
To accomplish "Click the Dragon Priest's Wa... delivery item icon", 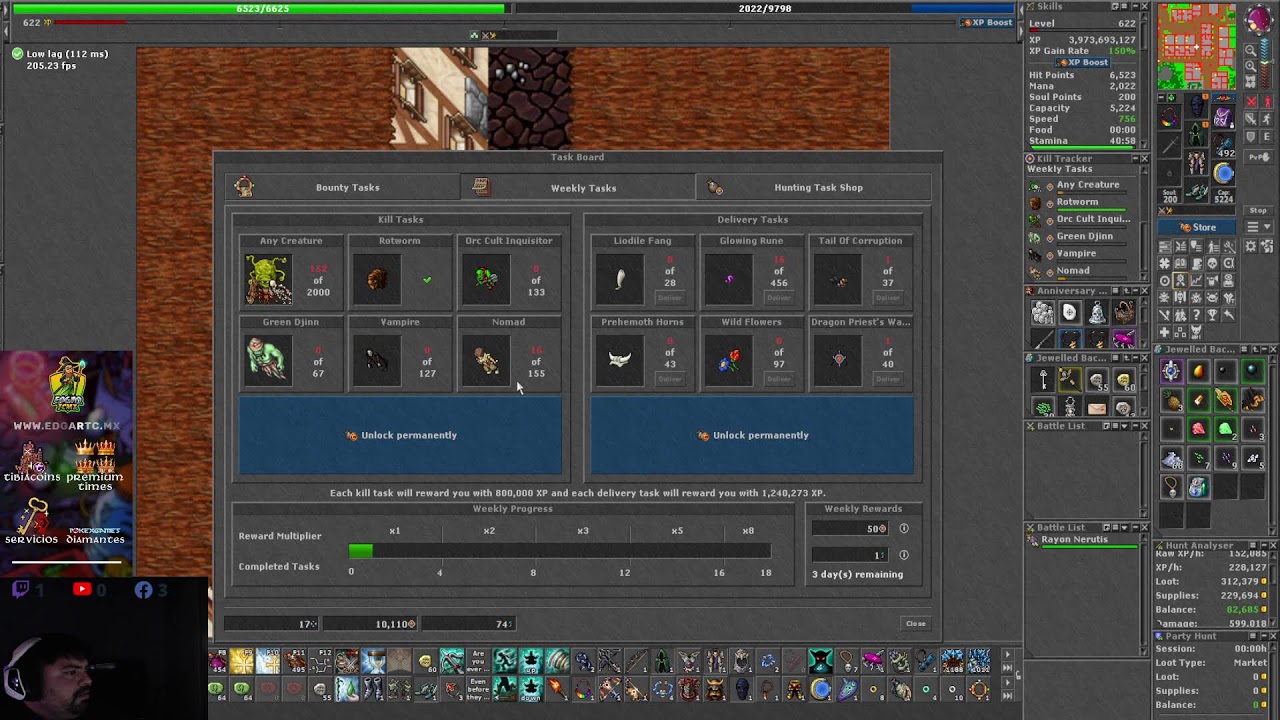I will coord(838,360).
